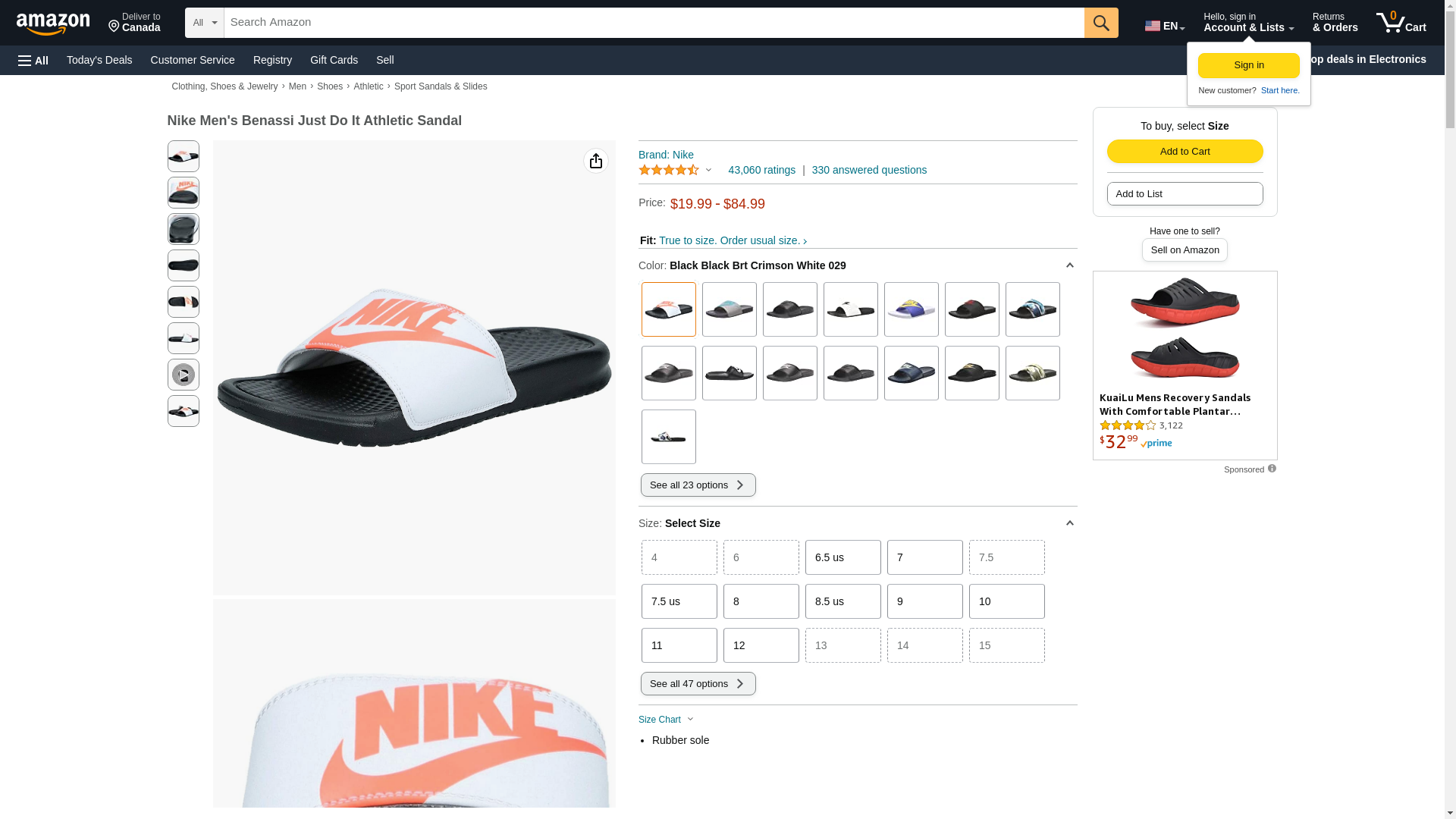Open 330 answered questions link
This screenshot has width=1456, height=819.
(869, 170)
